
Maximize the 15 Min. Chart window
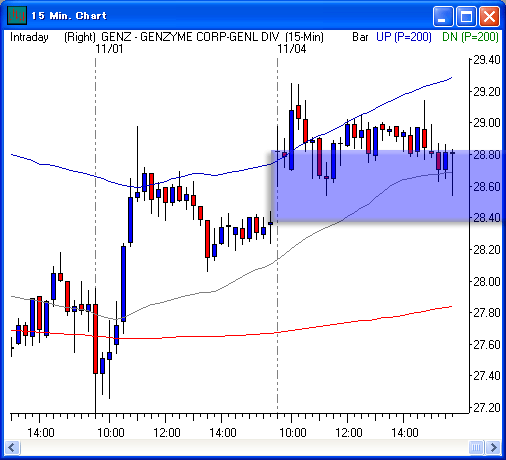click(466, 16)
